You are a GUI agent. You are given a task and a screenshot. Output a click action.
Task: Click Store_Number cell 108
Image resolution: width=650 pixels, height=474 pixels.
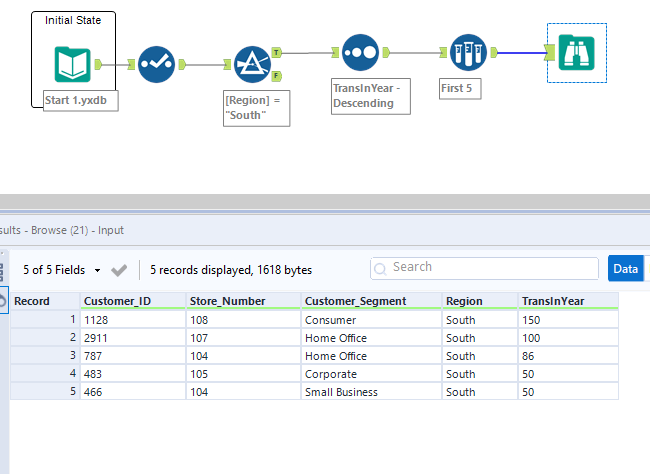pos(243,320)
